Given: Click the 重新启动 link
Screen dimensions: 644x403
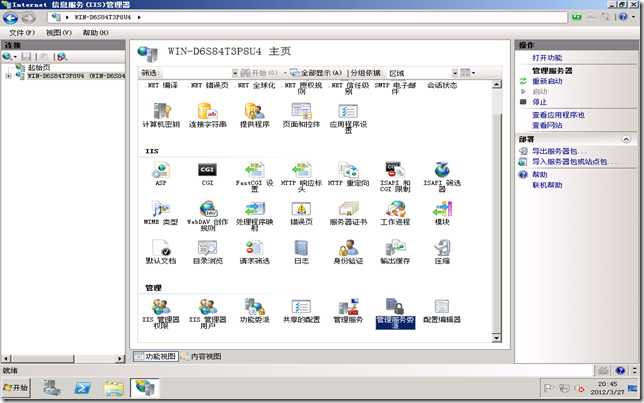Looking at the screenshot, I should click(x=547, y=81).
